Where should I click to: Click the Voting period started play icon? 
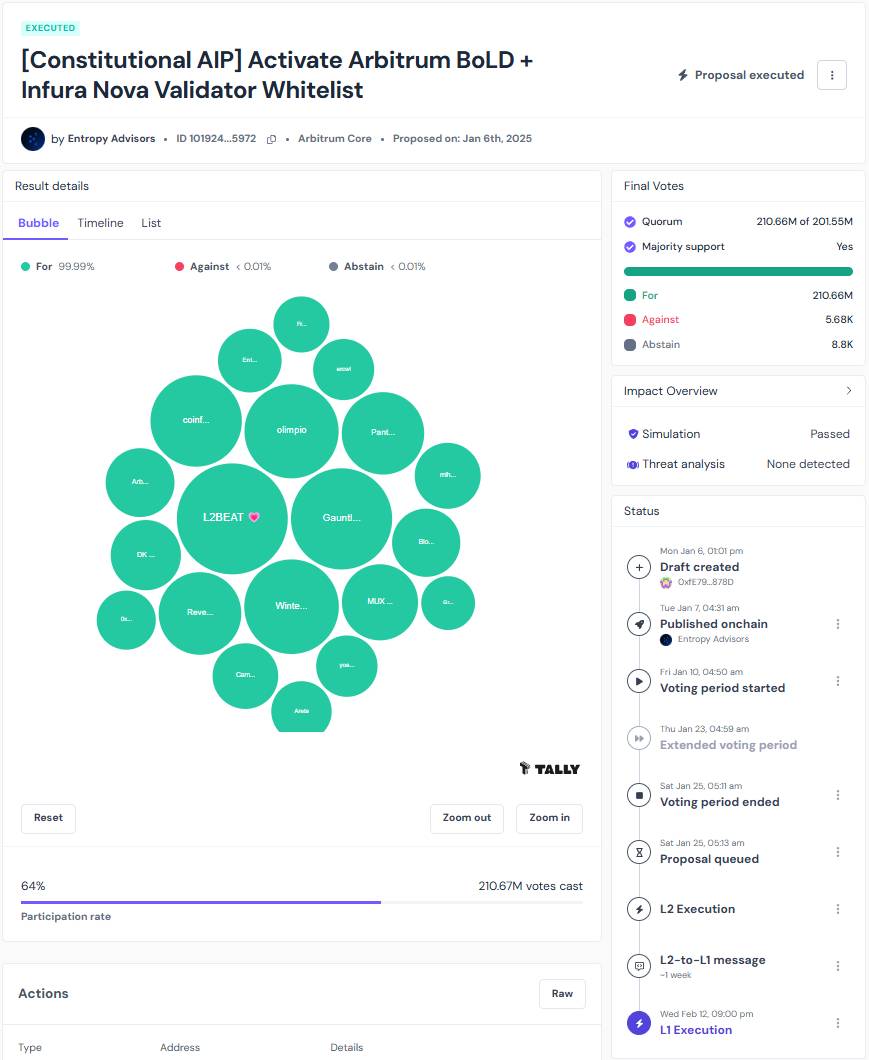tap(639, 681)
